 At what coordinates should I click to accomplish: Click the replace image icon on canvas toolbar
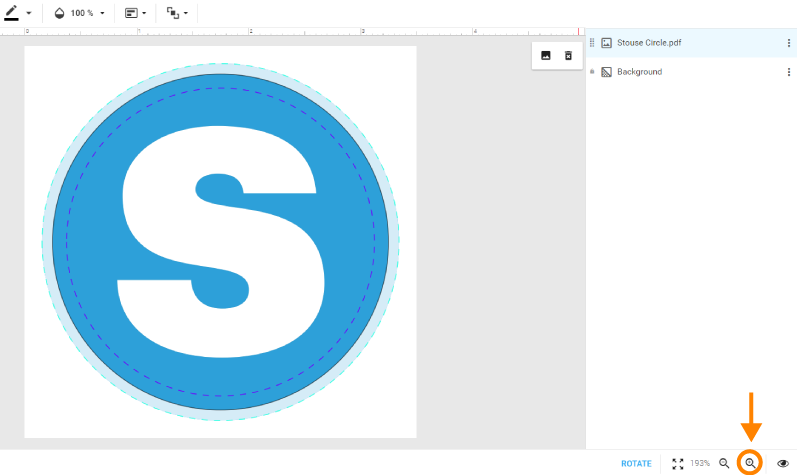pos(546,55)
